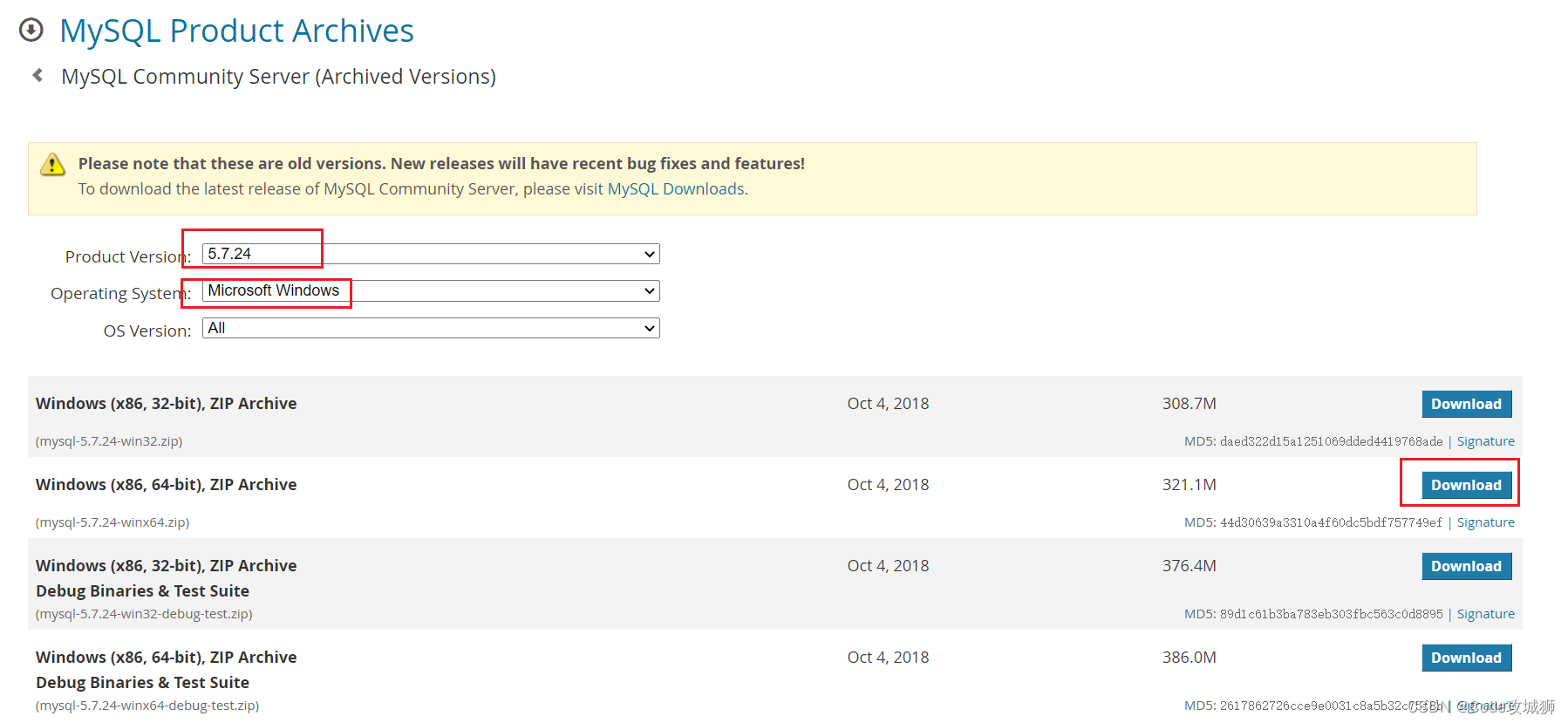Image resolution: width=1568 pixels, height=723 pixels.
Task: Click the yellow warning triangle icon
Action: [53, 164]
